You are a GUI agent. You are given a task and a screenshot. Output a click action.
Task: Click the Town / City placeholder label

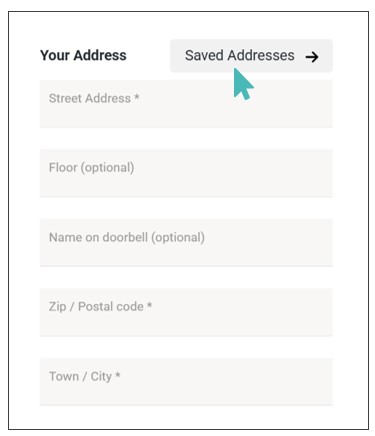click(x=80, y=376)
